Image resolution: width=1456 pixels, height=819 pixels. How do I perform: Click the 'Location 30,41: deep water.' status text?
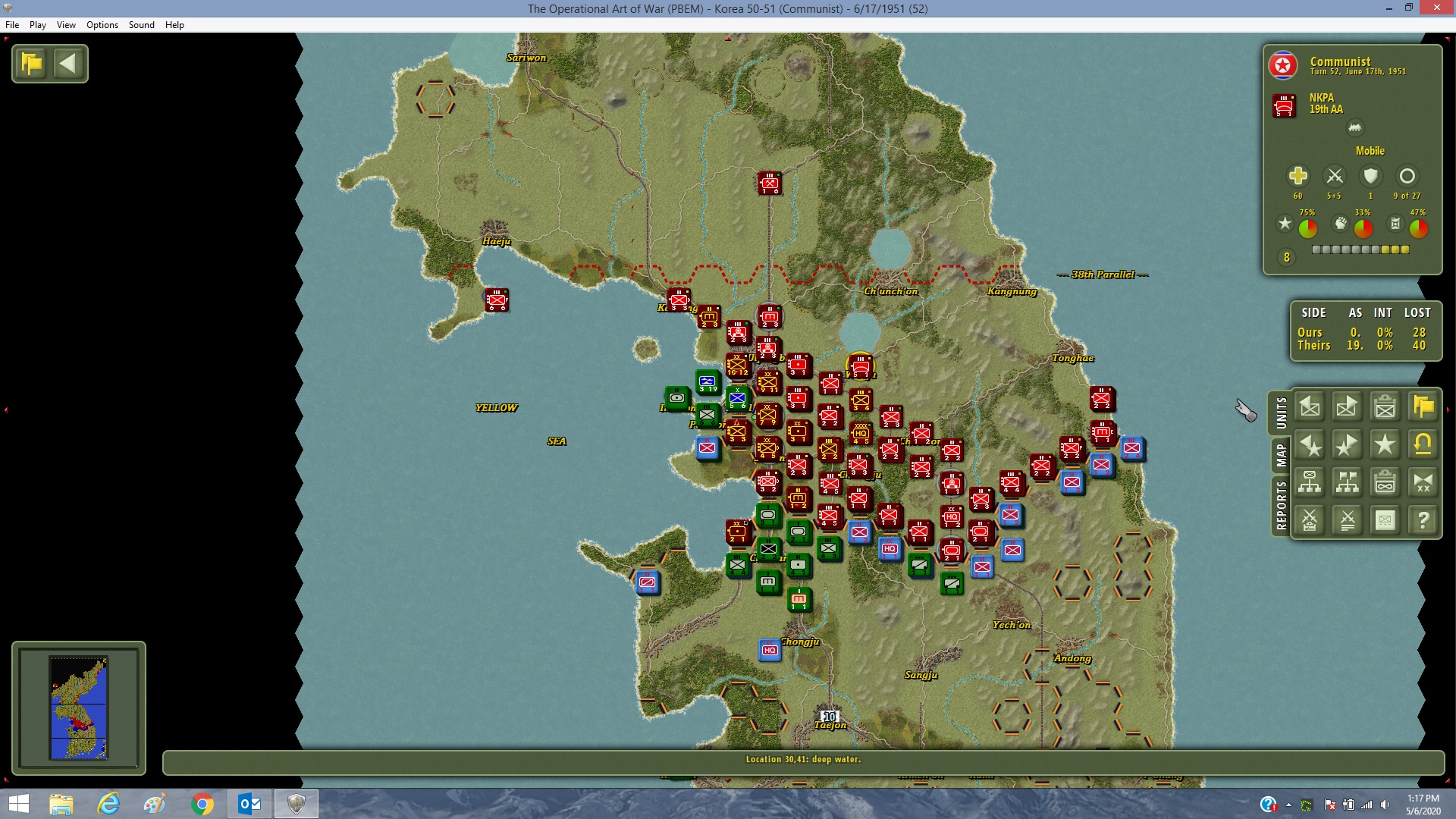[x=803, y=759]
